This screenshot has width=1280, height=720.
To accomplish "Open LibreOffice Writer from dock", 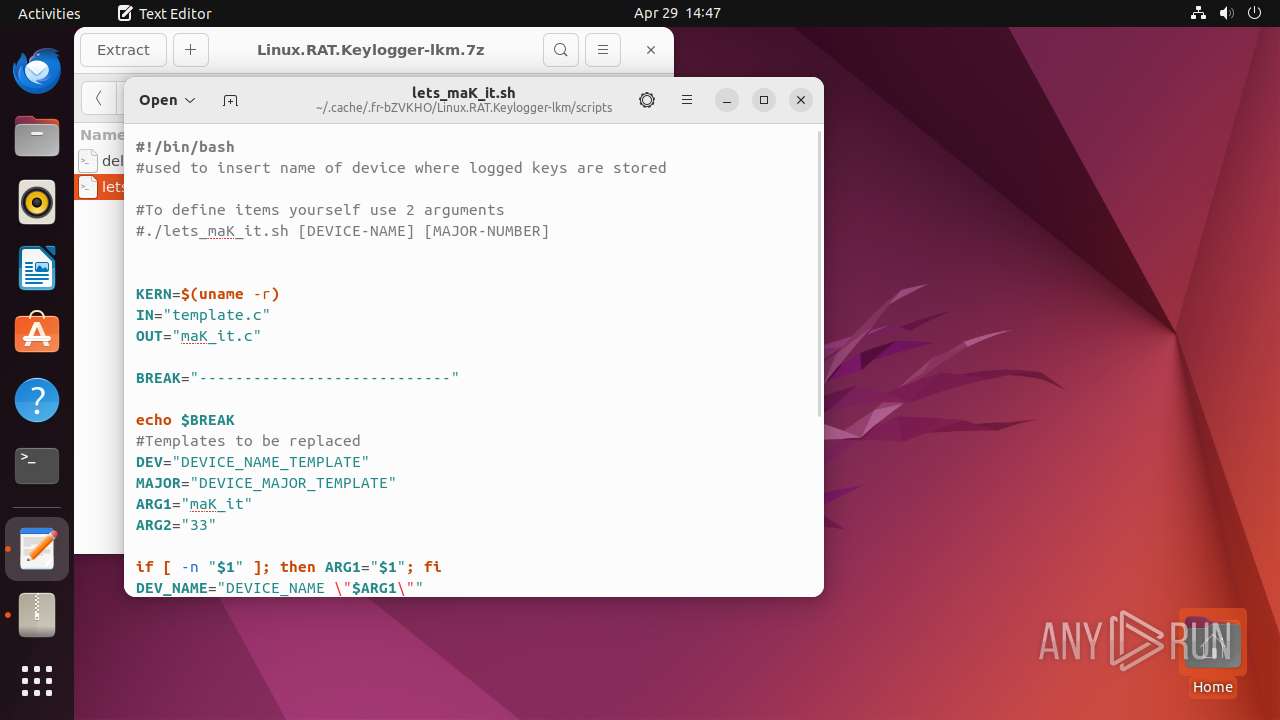I will 37,269.
